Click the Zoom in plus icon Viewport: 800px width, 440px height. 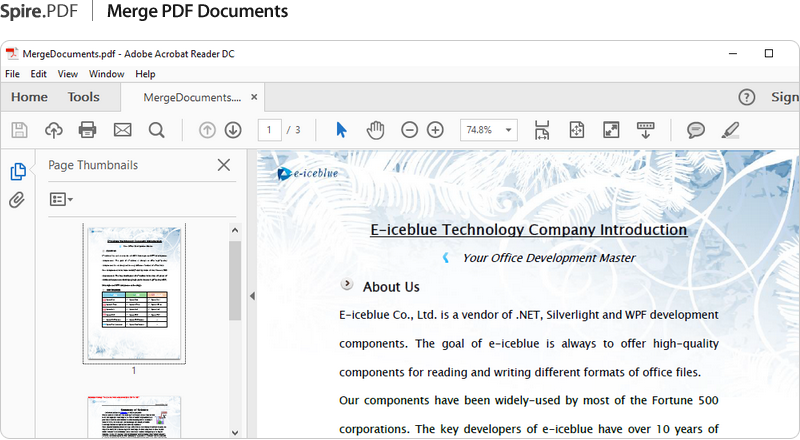coord(435,130)
